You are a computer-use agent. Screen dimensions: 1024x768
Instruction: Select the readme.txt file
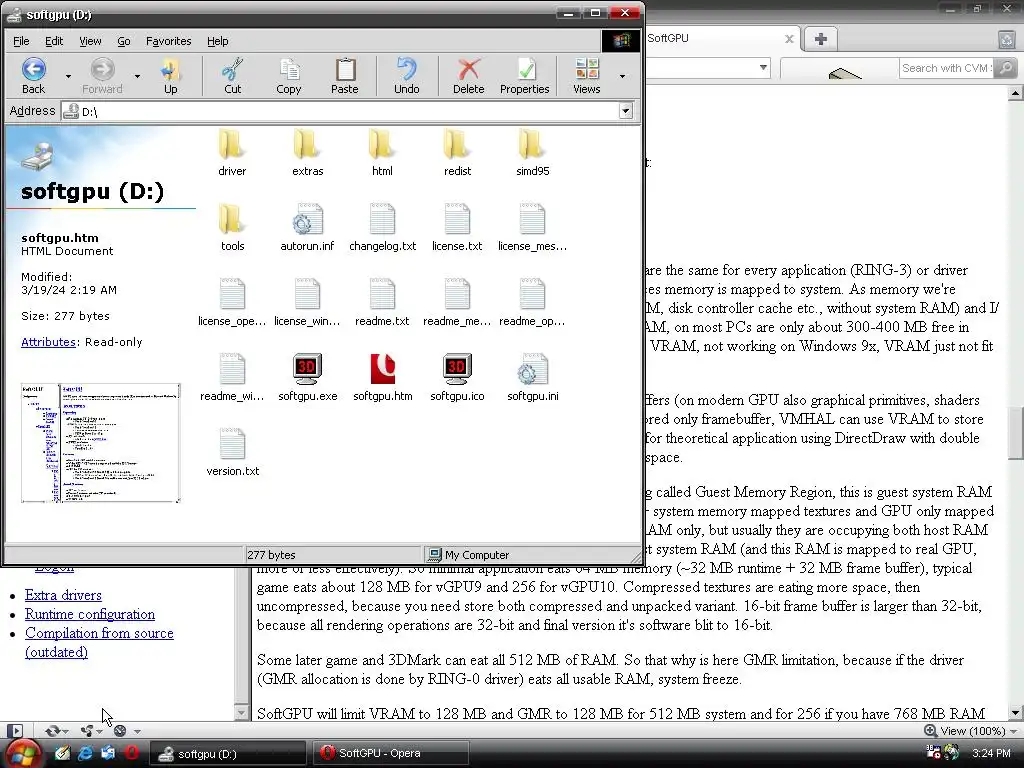[x=382, y=302]
